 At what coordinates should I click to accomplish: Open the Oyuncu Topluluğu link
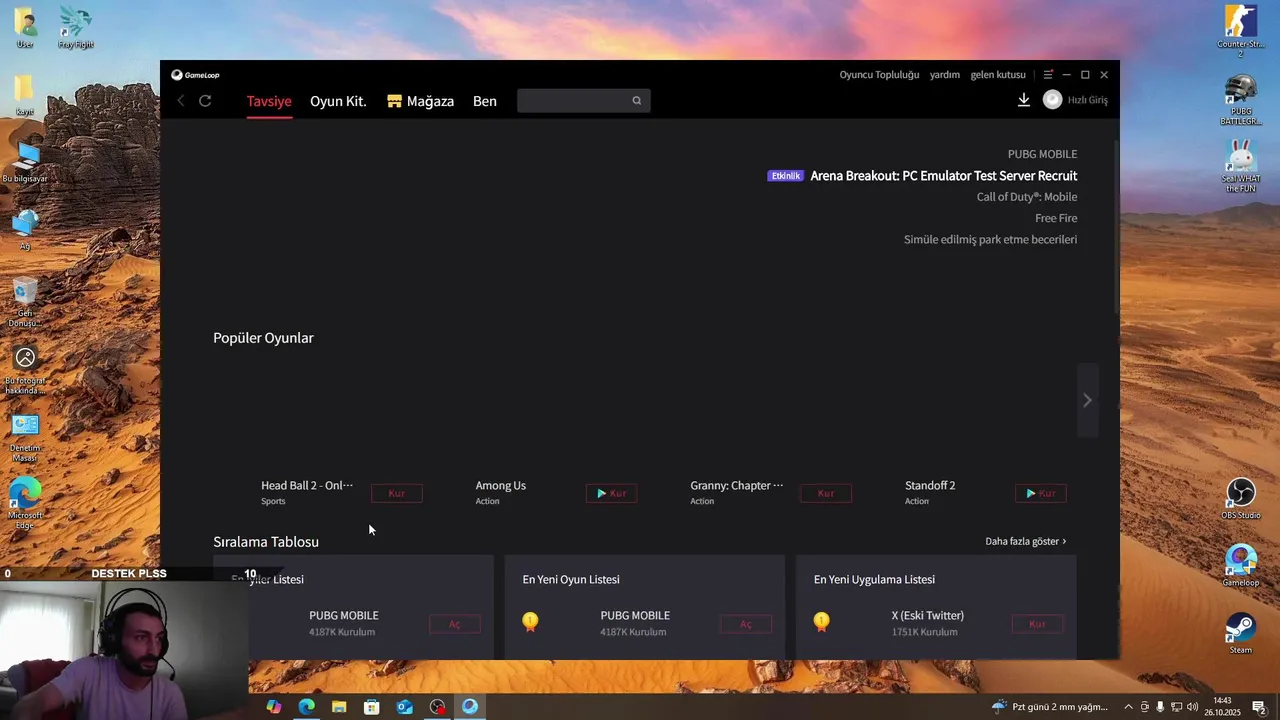(x=879, y=75)
